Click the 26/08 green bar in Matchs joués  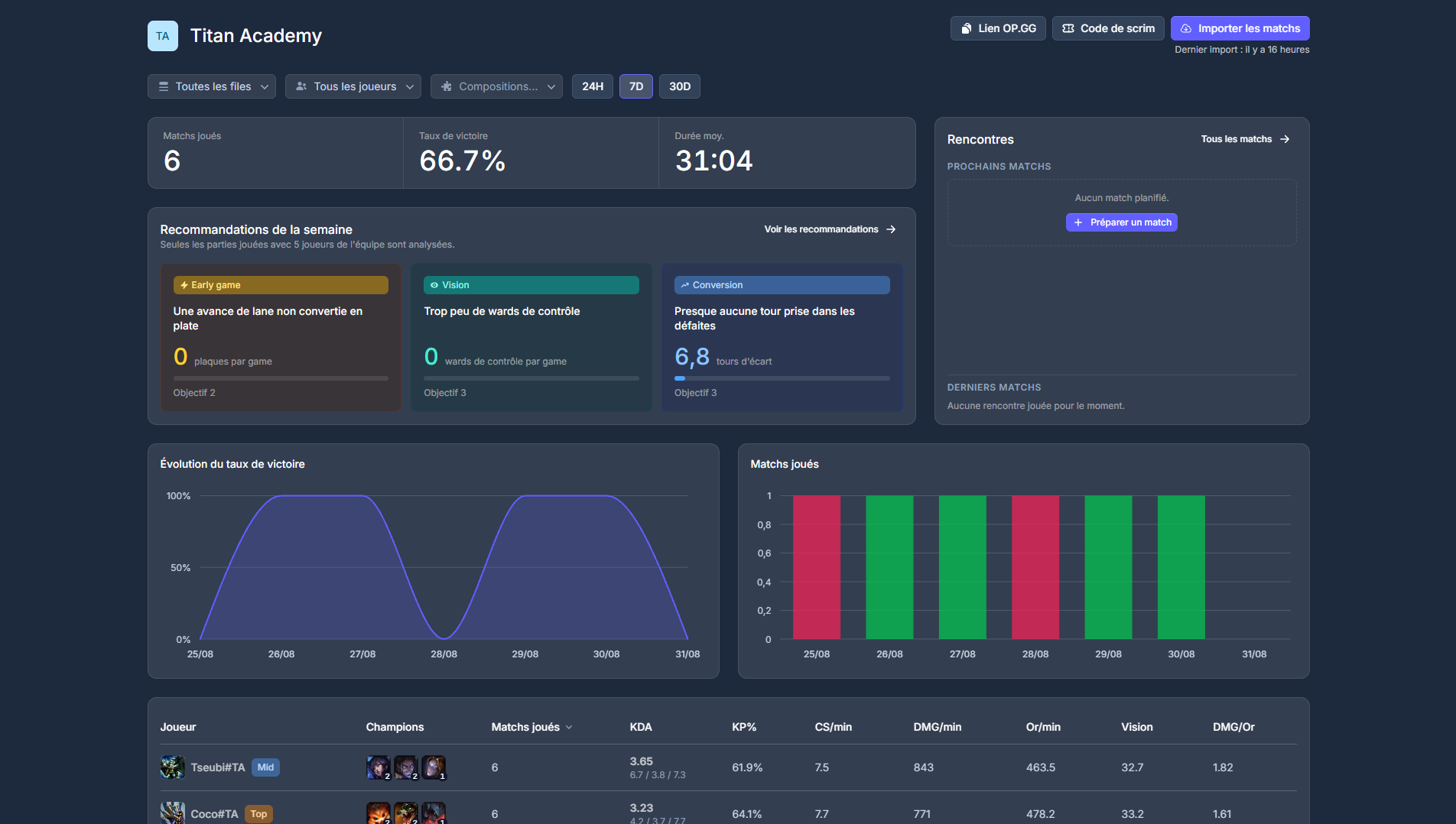point(889,567)
